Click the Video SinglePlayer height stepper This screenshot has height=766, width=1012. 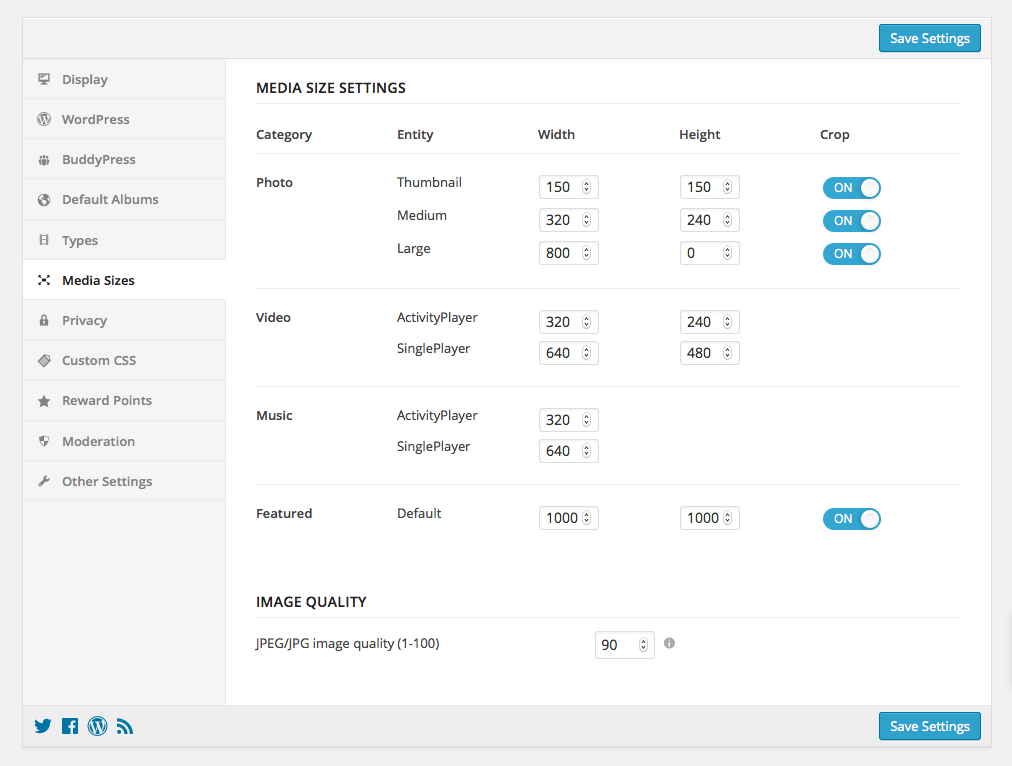pyautogui.click(x=728, y=353)
